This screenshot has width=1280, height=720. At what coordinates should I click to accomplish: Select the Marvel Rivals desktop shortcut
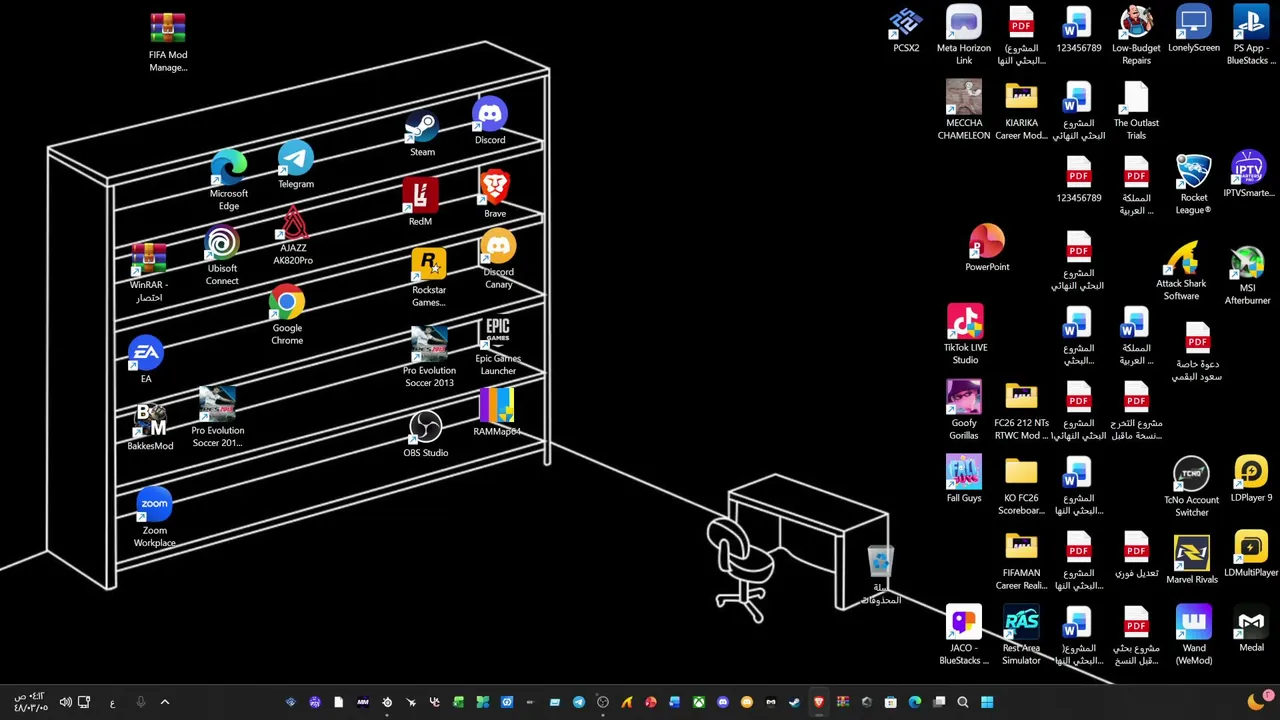coord(1192,561)
